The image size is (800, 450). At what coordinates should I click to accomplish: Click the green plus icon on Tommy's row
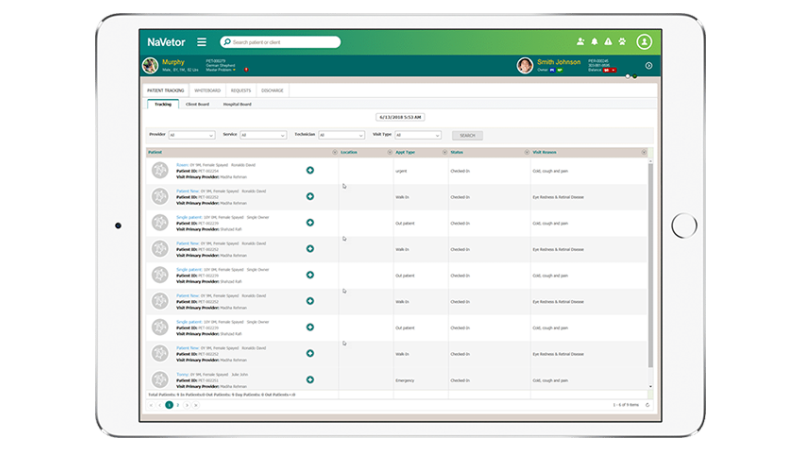coord(310,379)
